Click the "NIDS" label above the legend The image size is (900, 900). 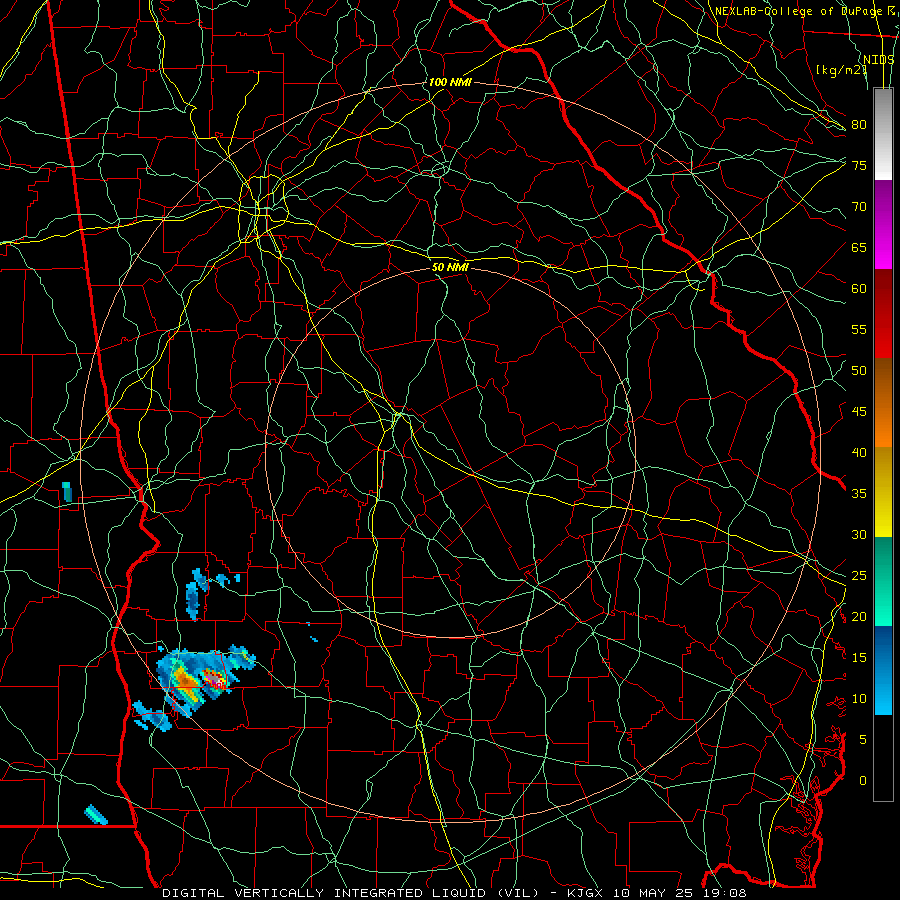point(879,60)
